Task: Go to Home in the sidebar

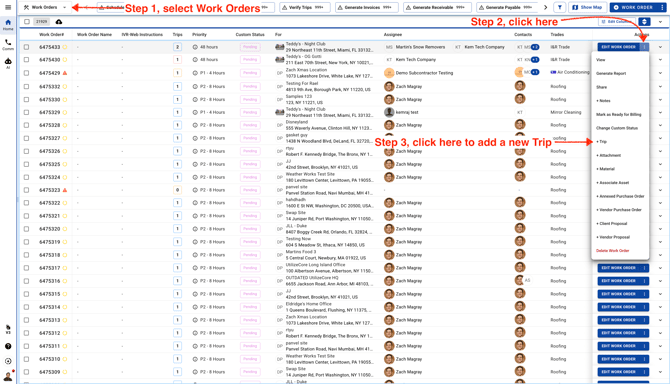Action: [8, 24]
